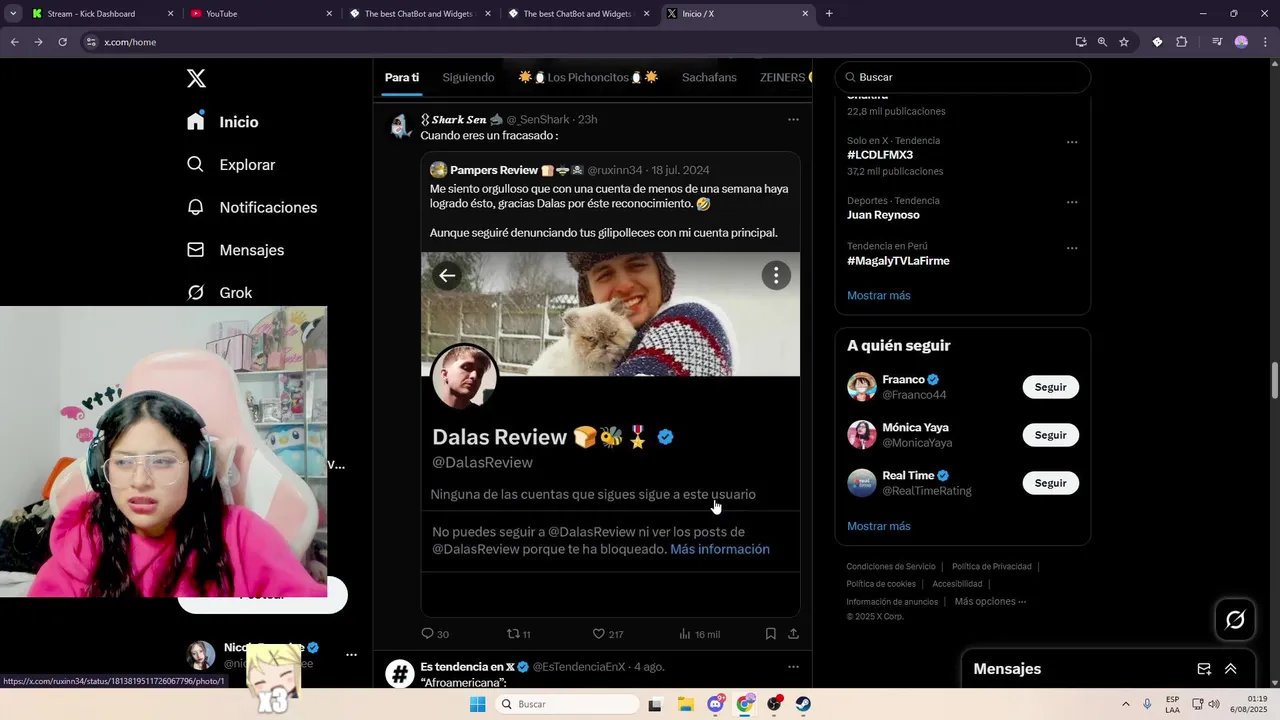Click Mostrar más under trends

click(879, 296)
